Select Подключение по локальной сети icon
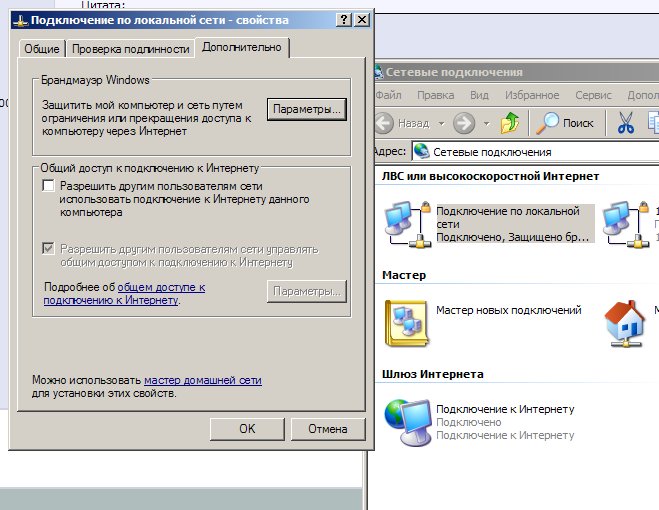 point(408,225)
